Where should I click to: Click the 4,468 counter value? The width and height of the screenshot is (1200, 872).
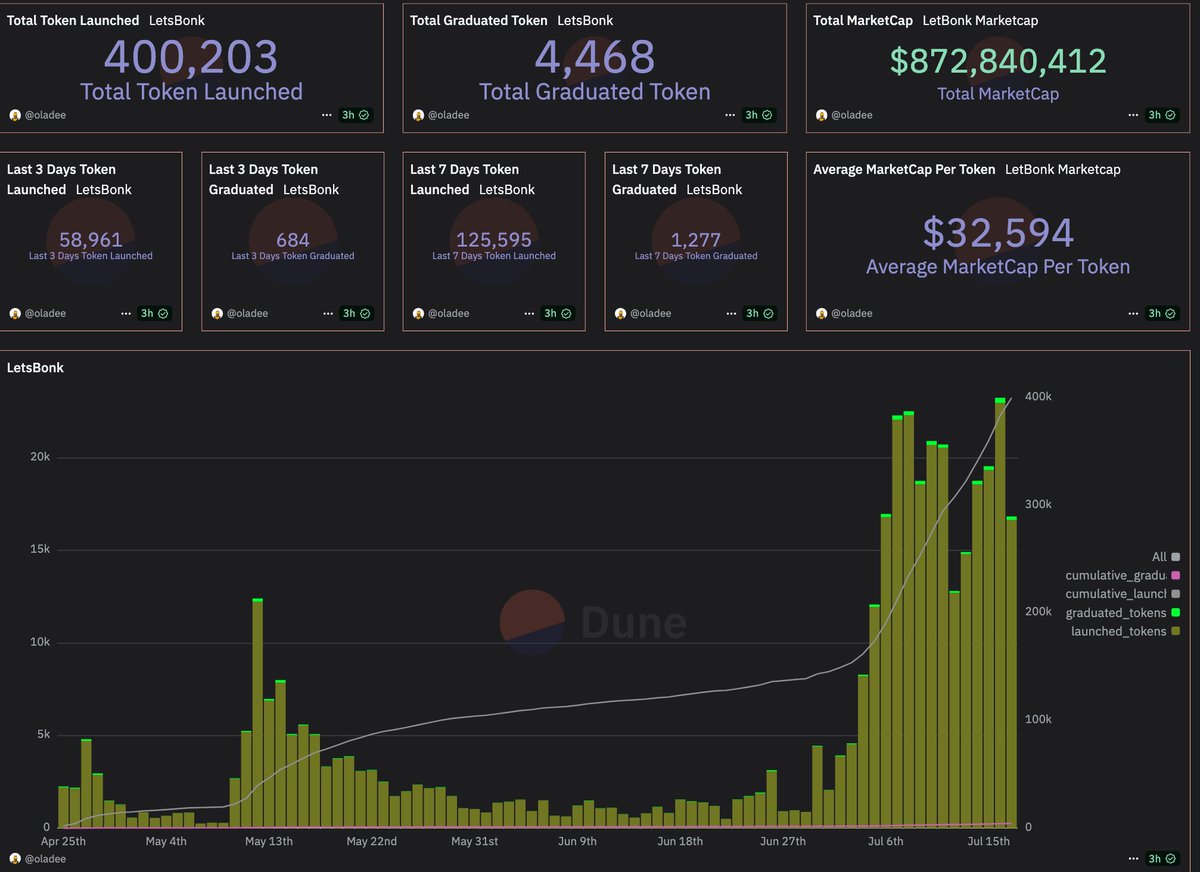595,57
